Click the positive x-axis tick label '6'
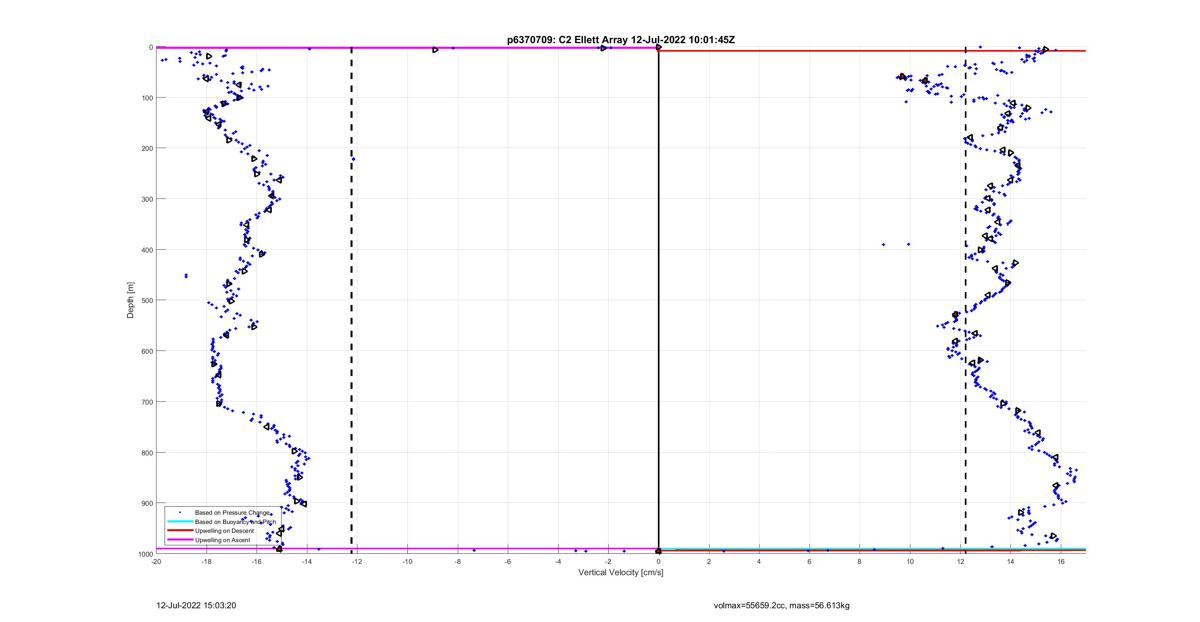Viewport: 1200px width, 622px height. pyautogui.click(x=809, y=562)
